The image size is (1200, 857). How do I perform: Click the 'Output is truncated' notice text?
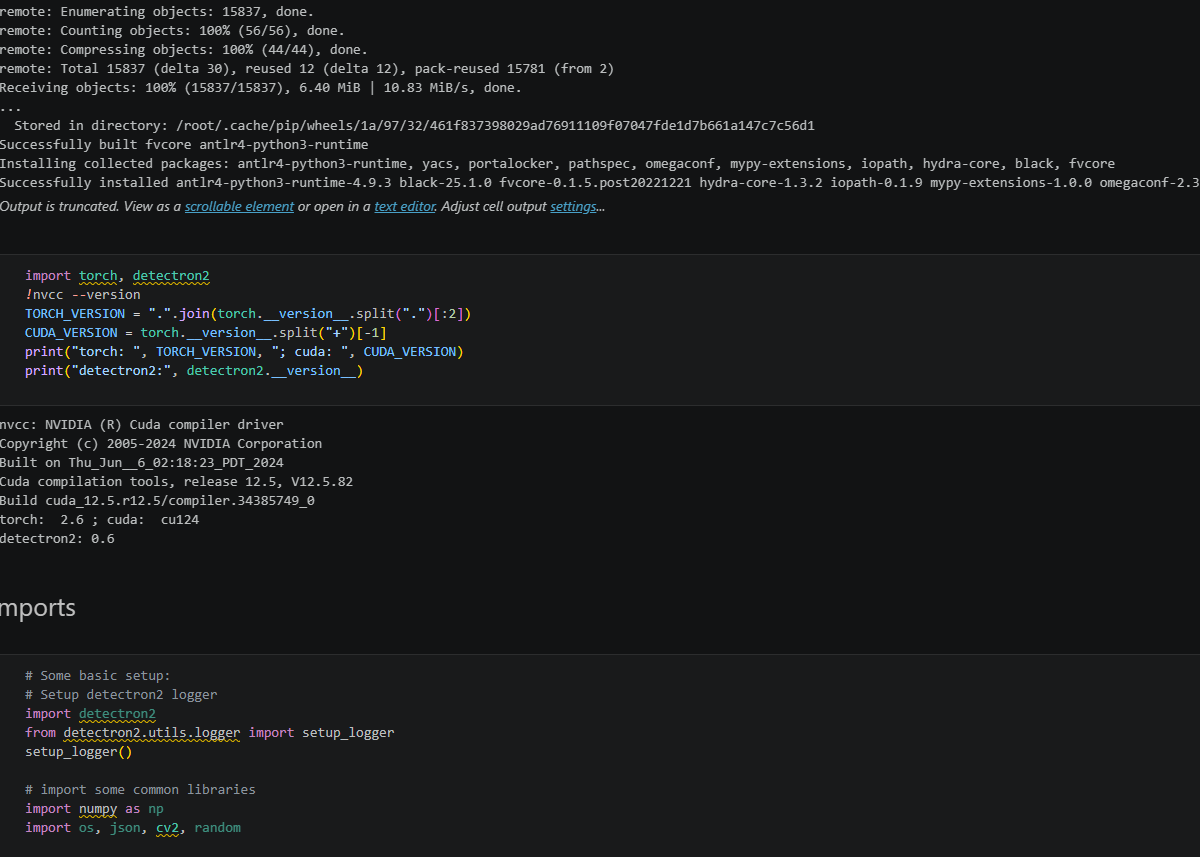click(x=302, y=206)
